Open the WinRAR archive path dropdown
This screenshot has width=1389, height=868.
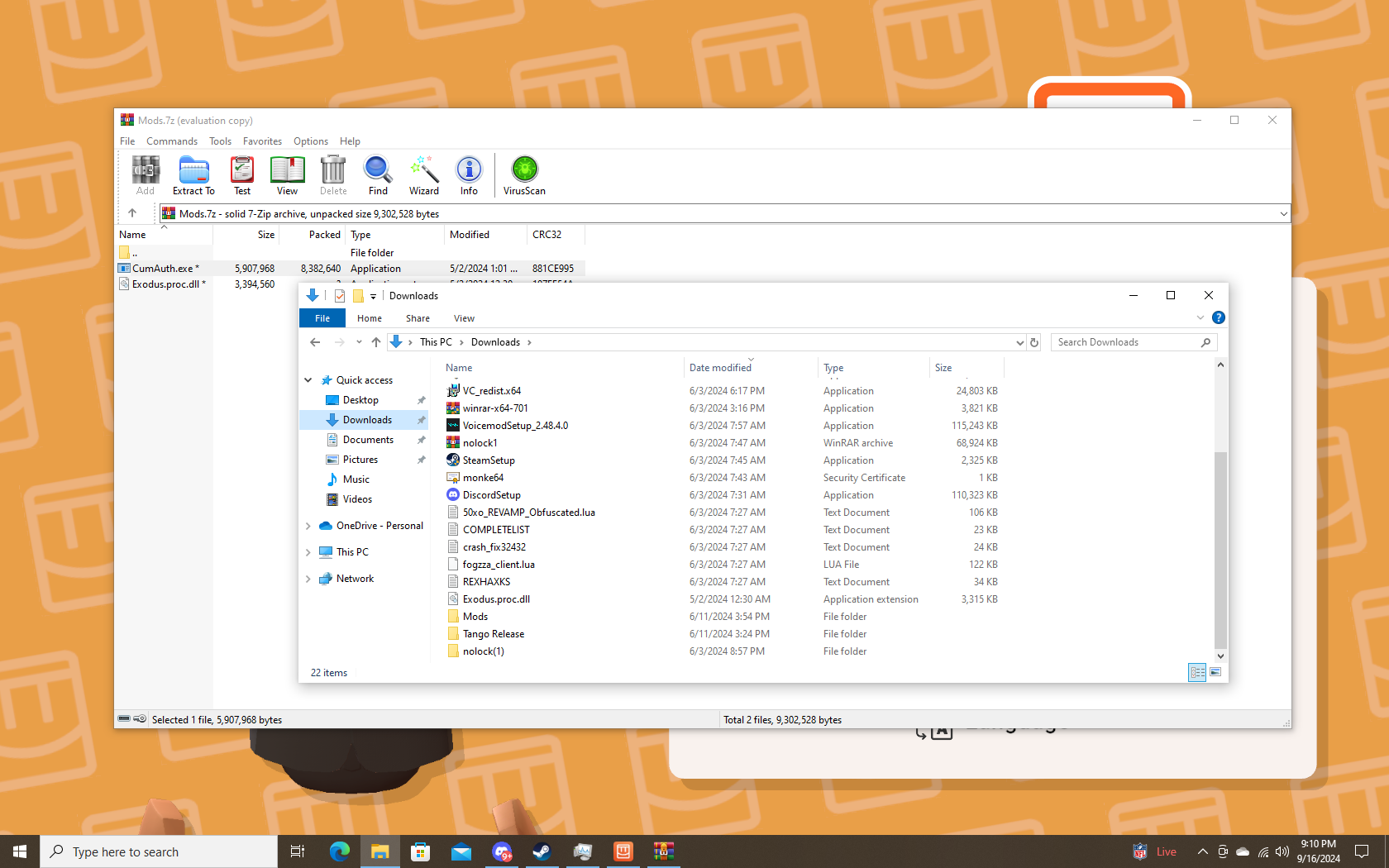click(x=1283, y=214)
